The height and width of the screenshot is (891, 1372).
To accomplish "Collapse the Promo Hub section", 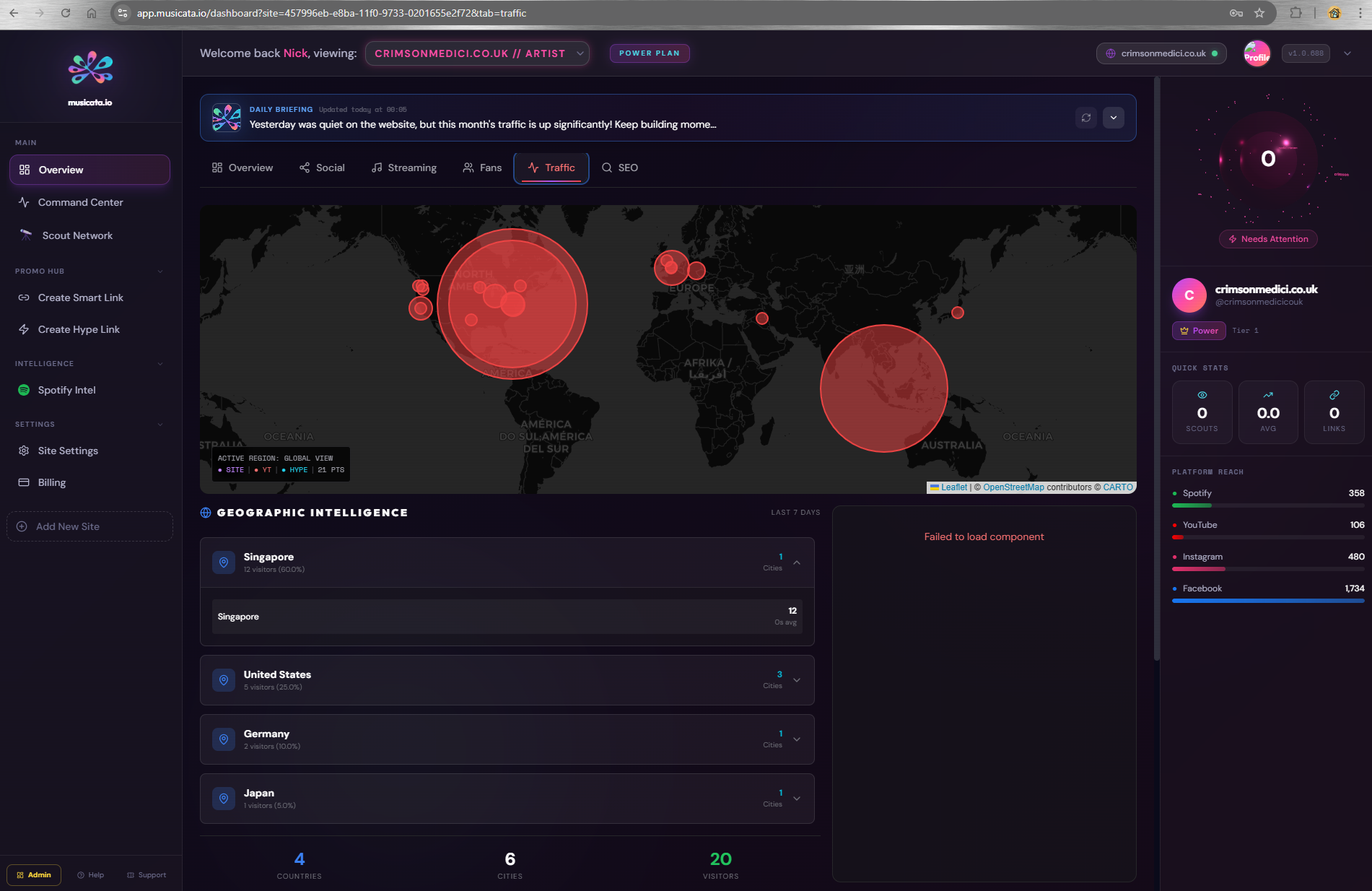I will [160, 271].
